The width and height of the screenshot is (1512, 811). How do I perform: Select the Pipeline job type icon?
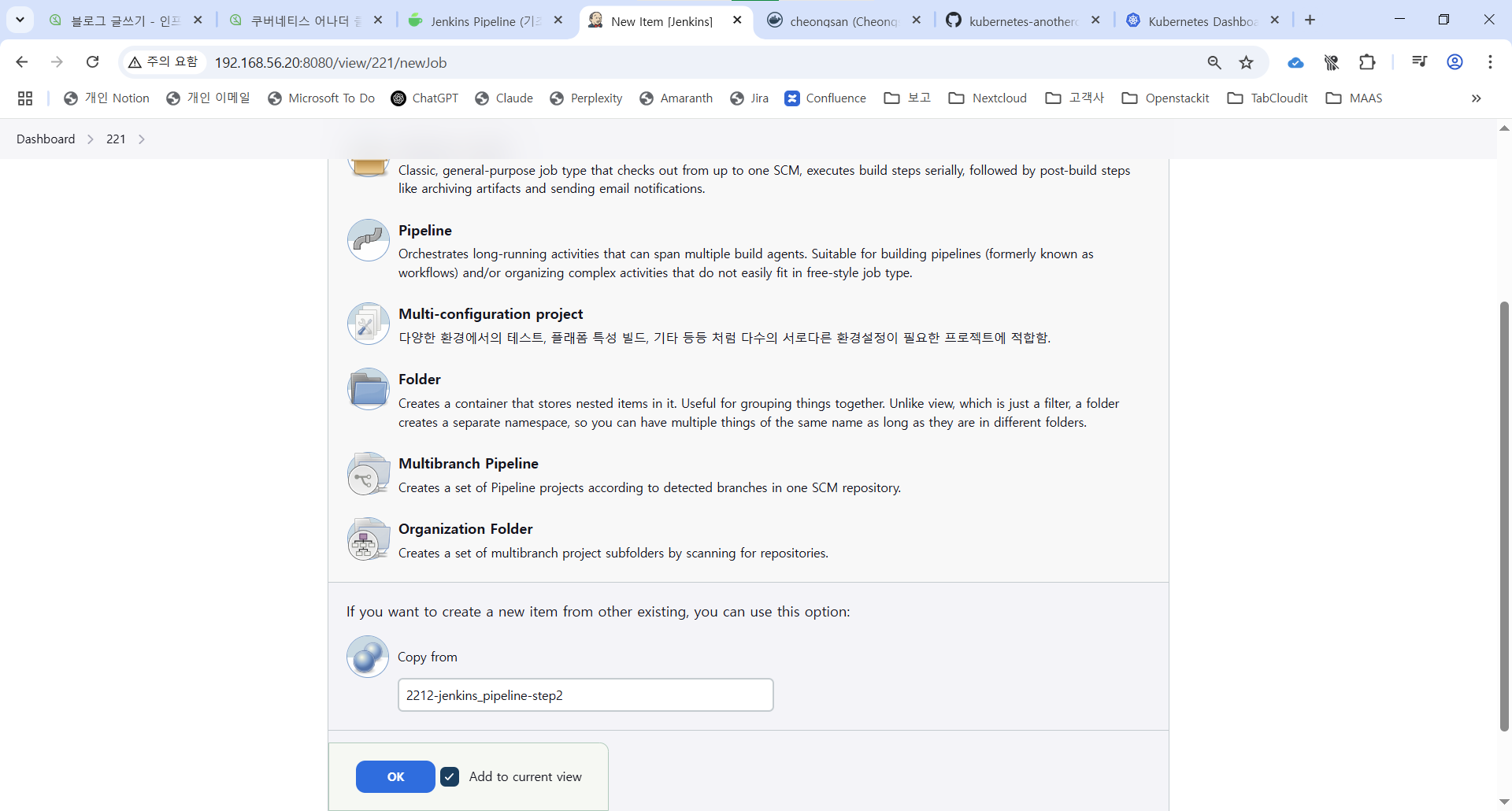click(x=369, y=240)
